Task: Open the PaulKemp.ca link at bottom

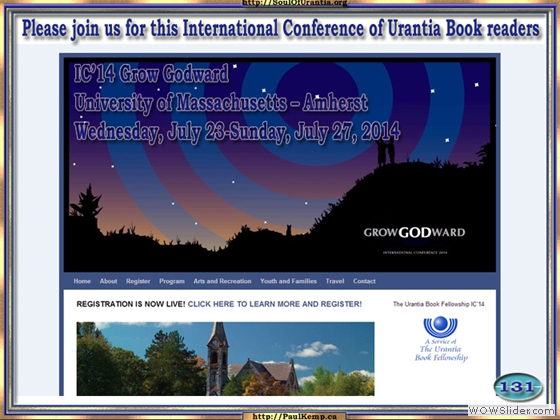Action: (294, 416)
